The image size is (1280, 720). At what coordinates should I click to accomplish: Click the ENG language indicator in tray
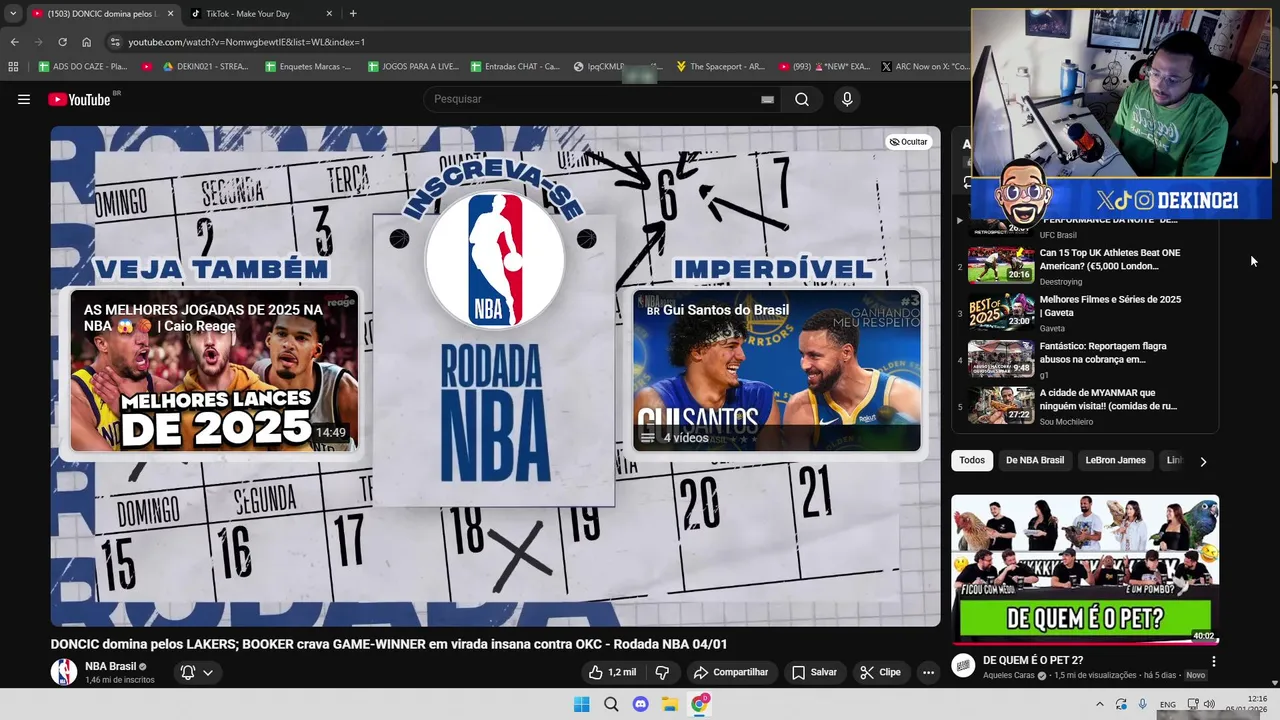coord(1167,705)
